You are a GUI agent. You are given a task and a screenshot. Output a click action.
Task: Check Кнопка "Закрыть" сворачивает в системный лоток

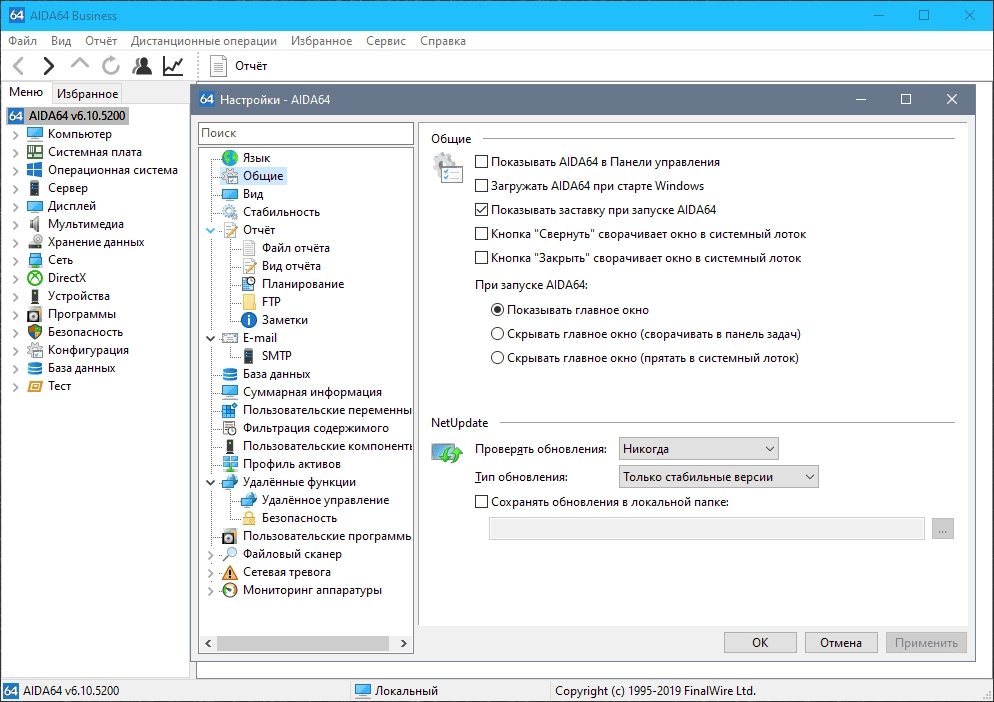tap(482, 258)
